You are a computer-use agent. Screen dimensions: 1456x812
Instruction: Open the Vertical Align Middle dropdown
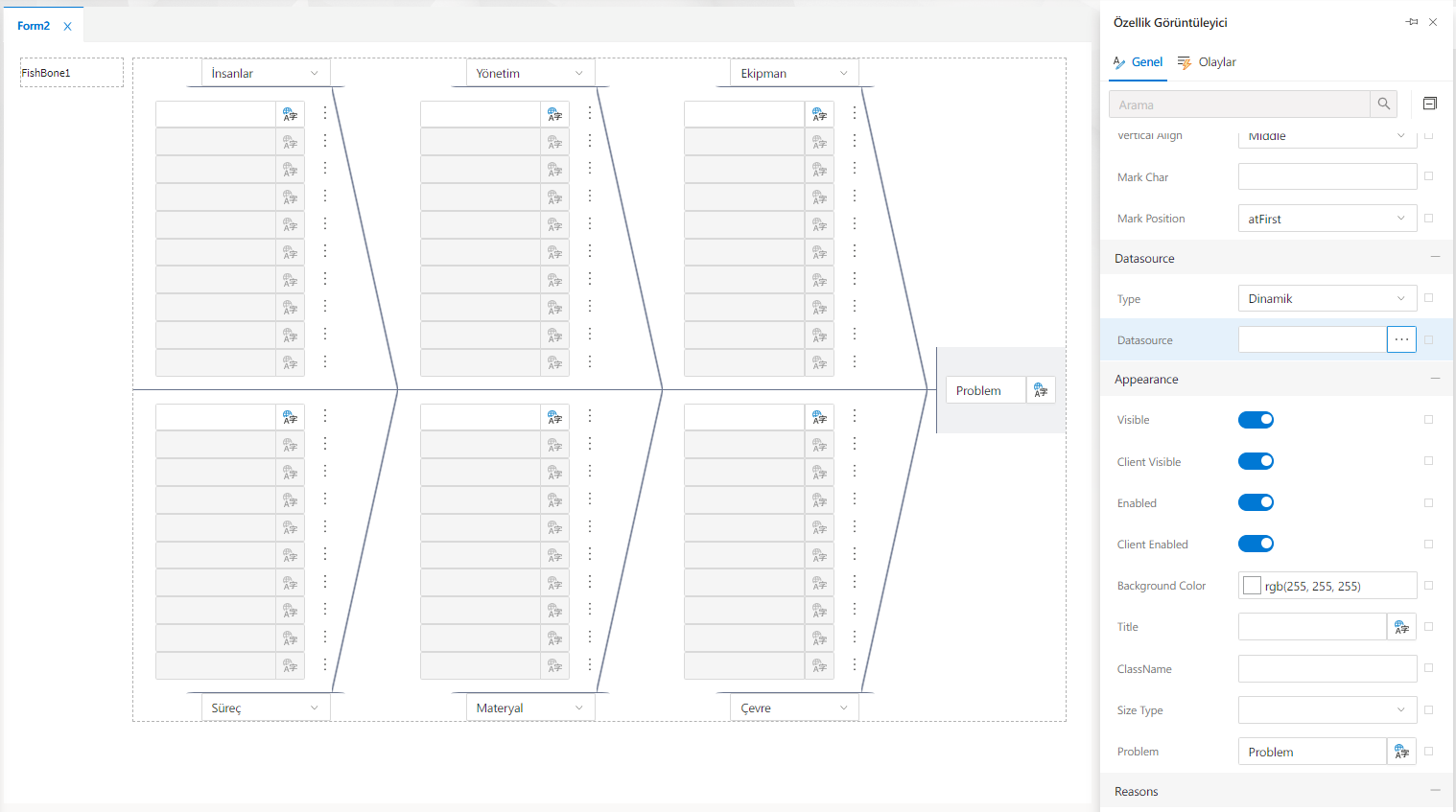[x=1327, y=136]
